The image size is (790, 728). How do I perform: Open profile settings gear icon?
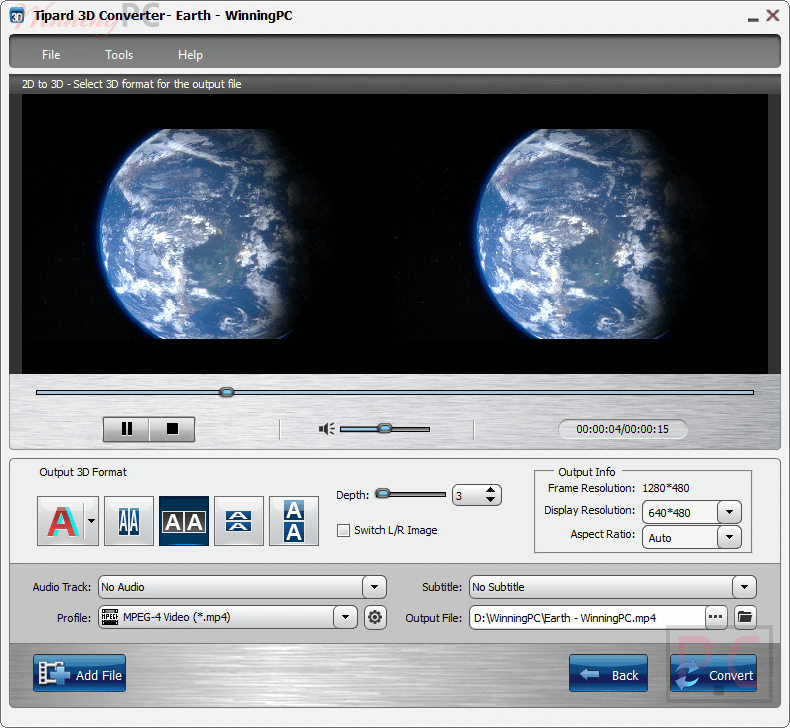tap(375, 618)
